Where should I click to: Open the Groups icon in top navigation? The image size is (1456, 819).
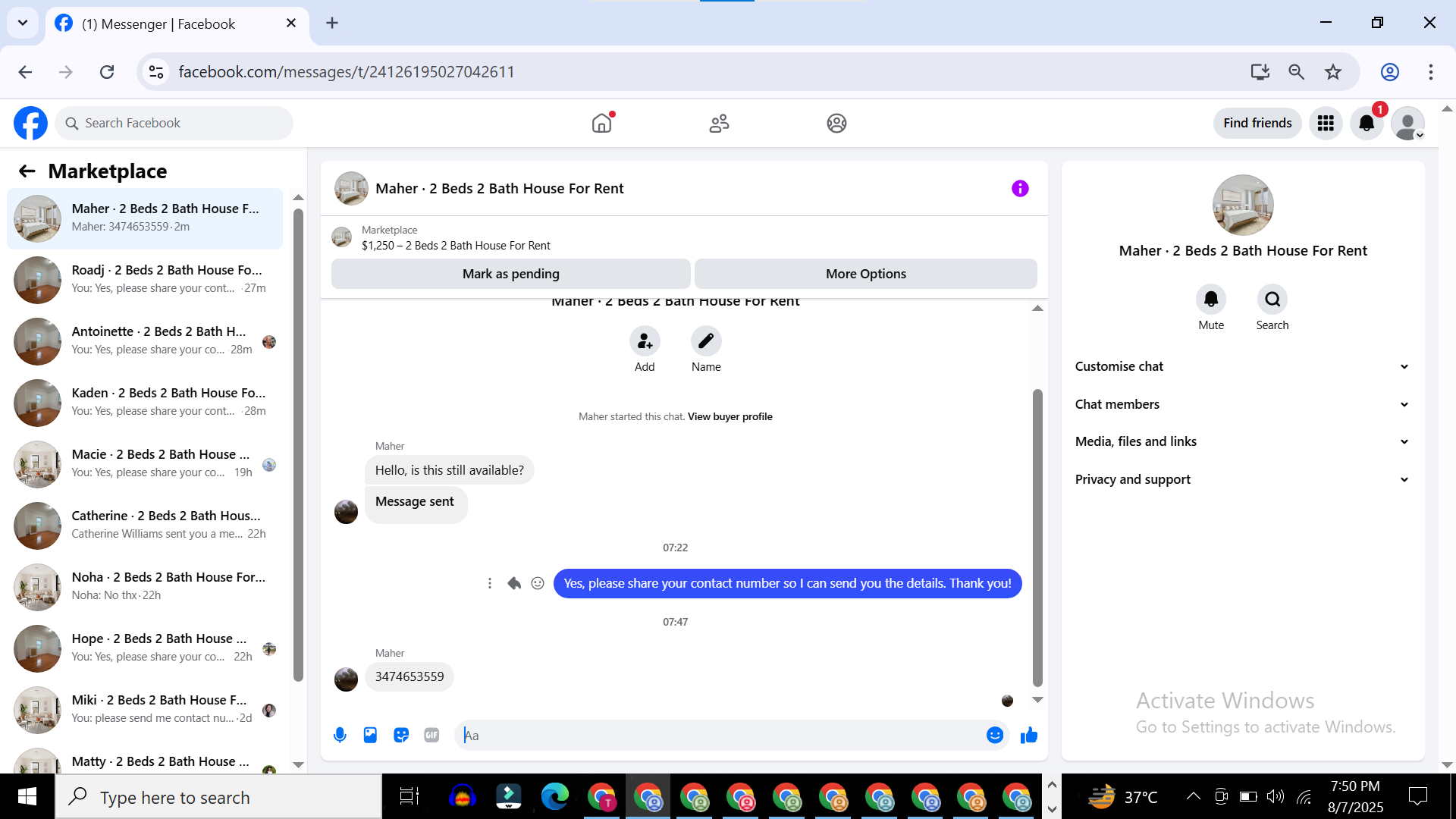click(x=836, y=123)
